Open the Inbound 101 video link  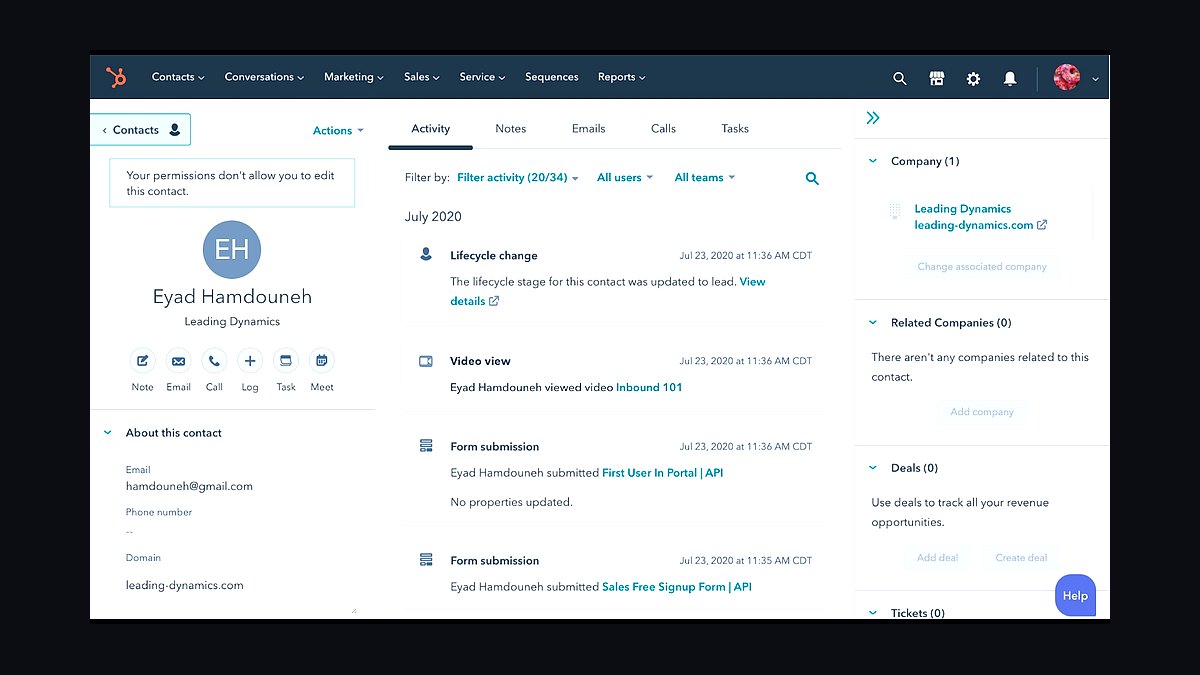[649, 387]
